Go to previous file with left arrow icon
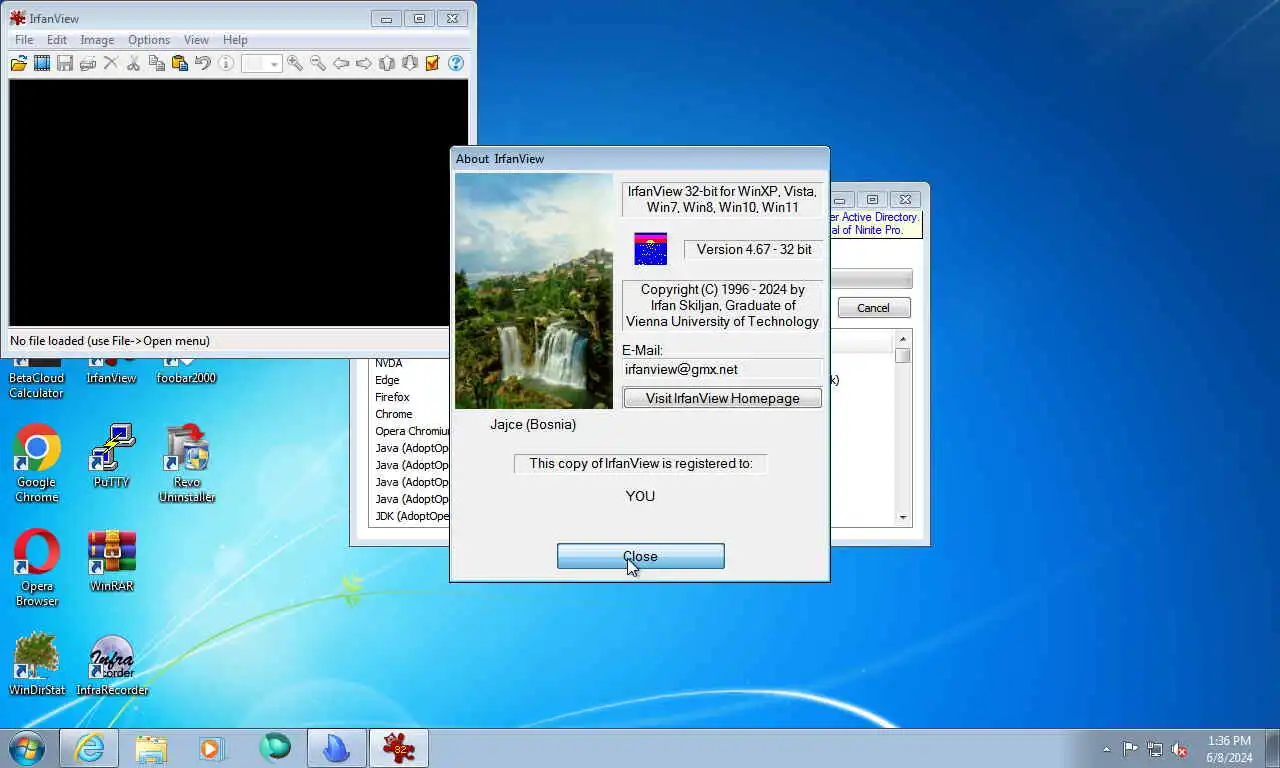Viewport: 1280px width, 768px height. [341, 63]
